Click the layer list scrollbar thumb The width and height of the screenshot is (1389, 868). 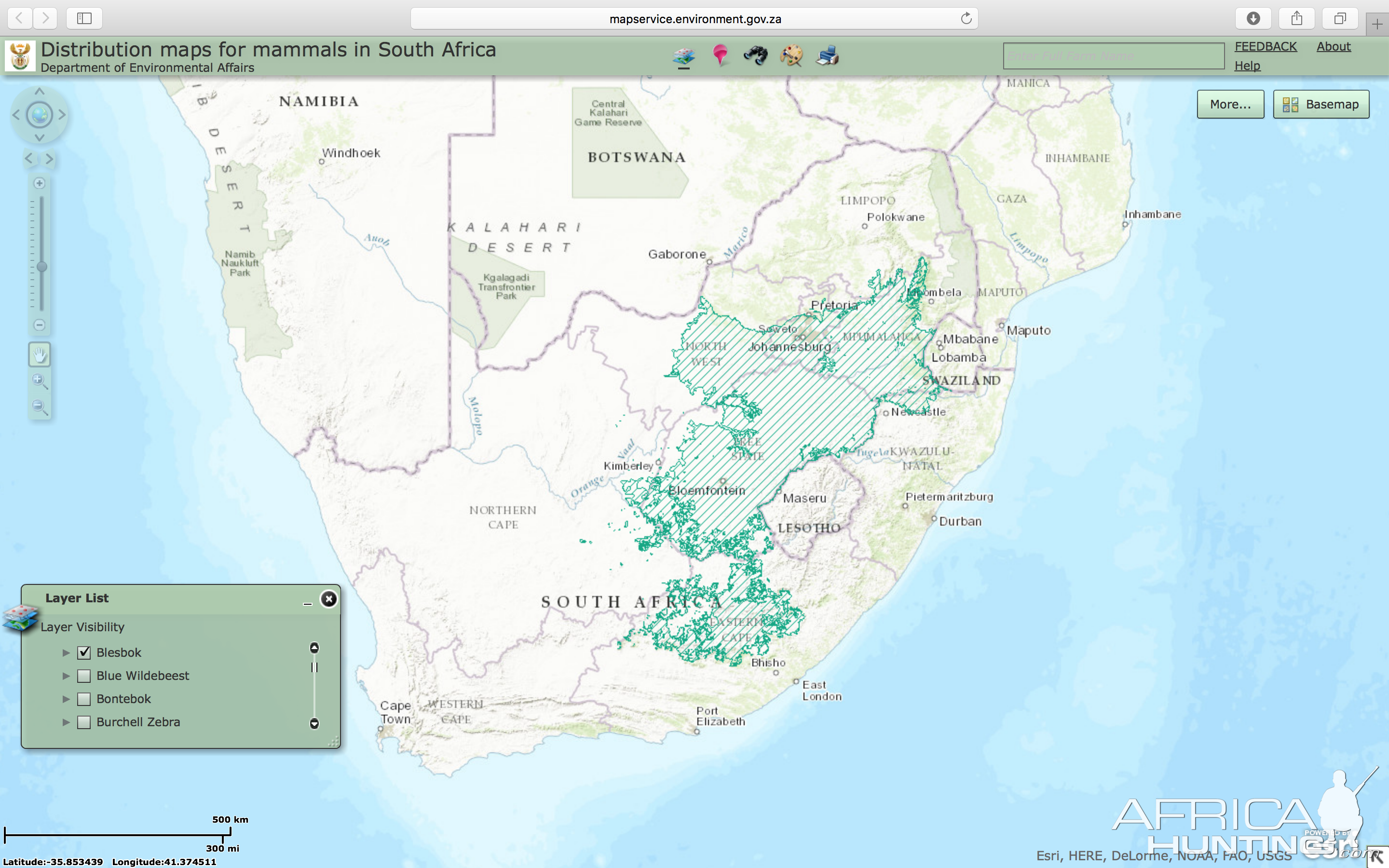(x=314, y=667)
